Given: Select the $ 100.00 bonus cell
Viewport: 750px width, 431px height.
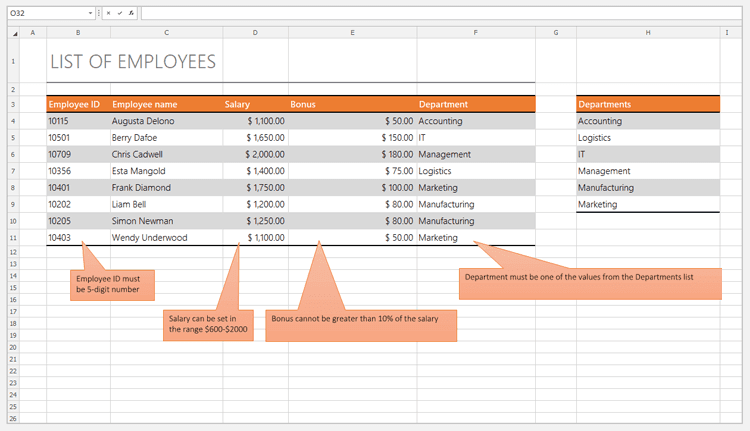Looking at the screenshot, I should [353, 188].
